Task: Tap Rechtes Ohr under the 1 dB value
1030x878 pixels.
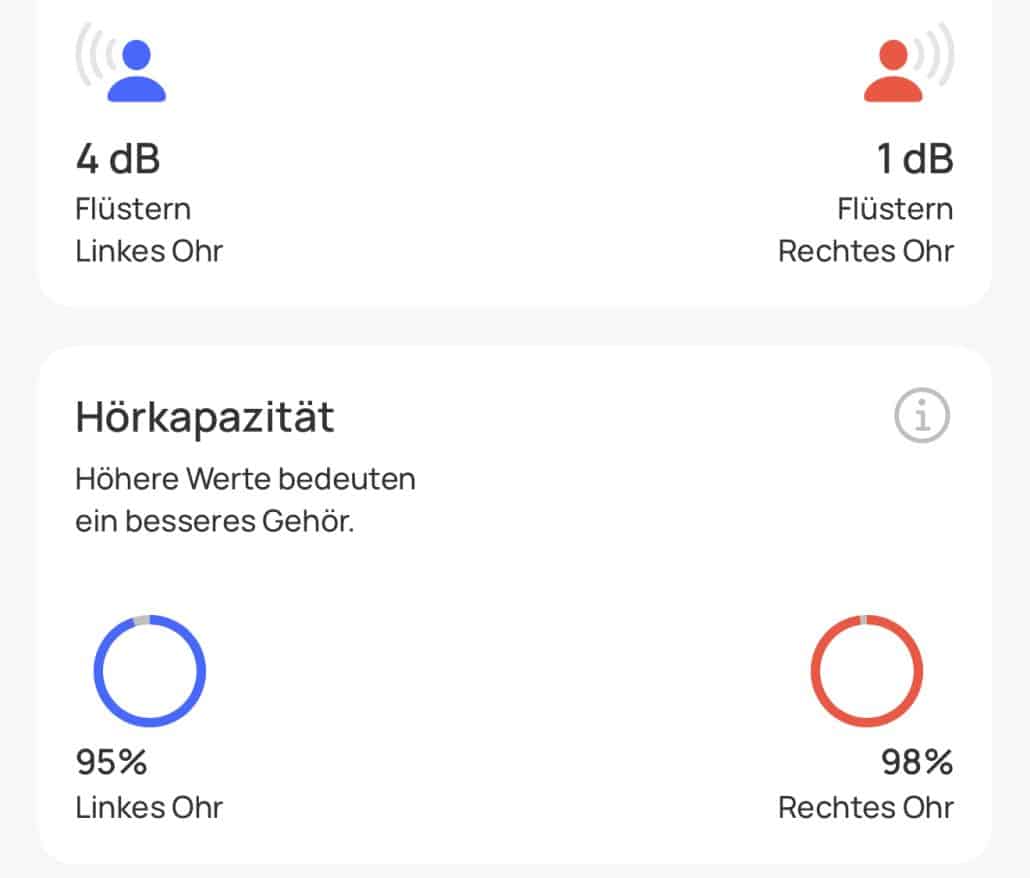Action: click(866, 250)
